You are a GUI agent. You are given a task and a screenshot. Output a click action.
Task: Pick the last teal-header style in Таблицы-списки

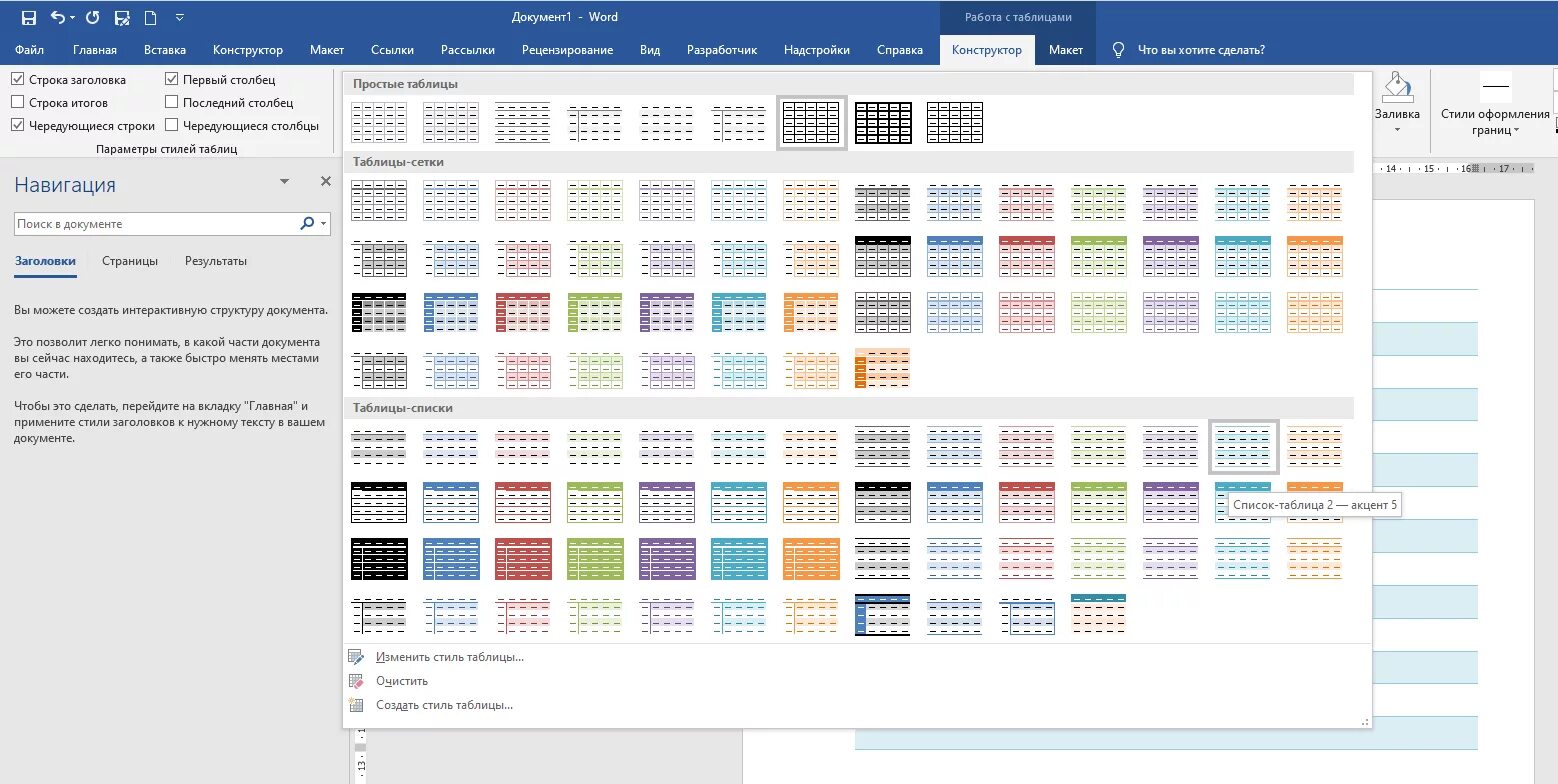pos(1099,614)
